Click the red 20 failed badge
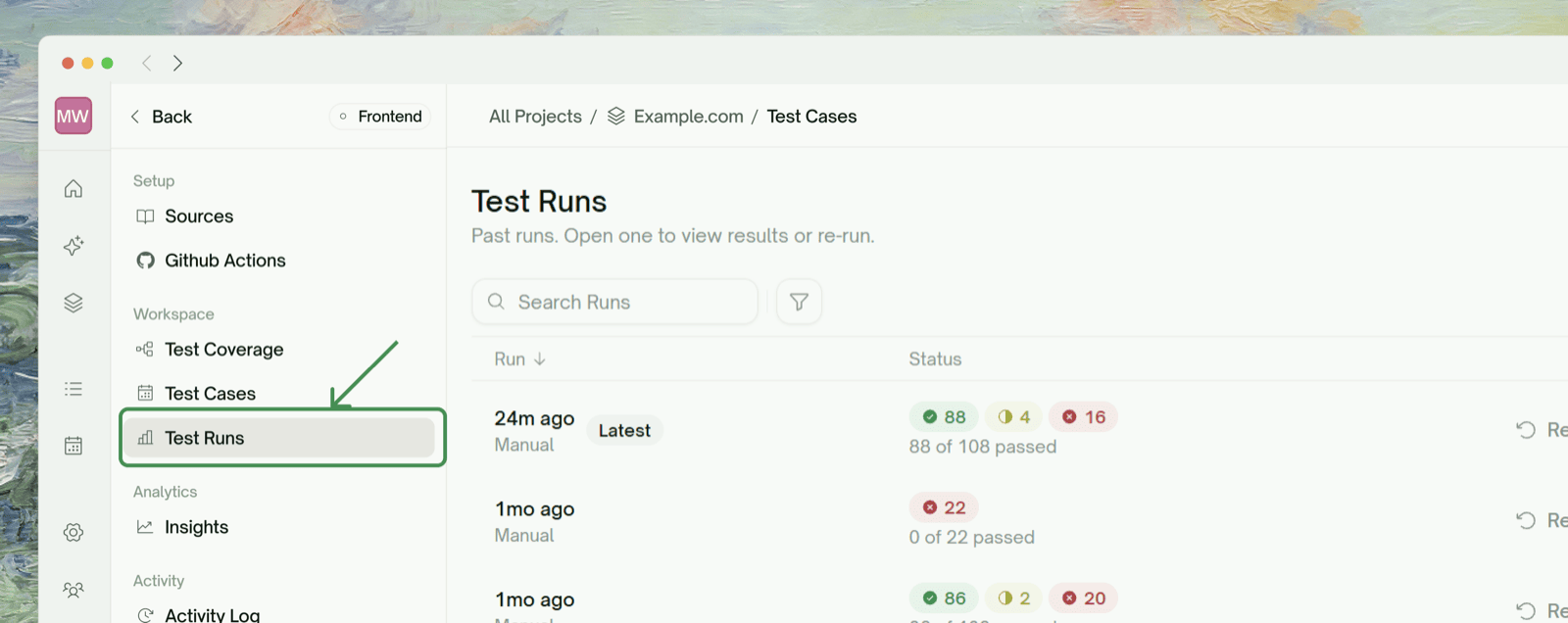This screenshot has height=623, width=1568. tap(1083, 598)
